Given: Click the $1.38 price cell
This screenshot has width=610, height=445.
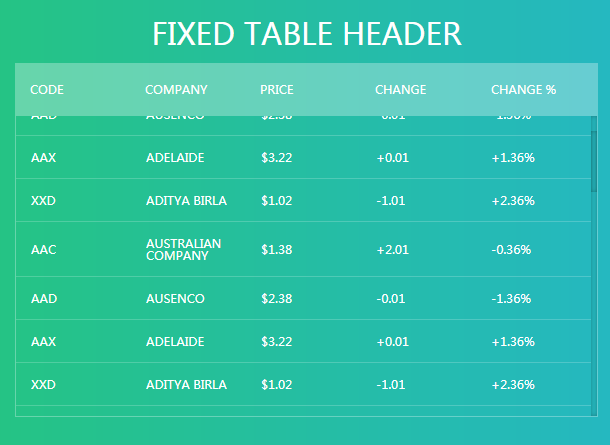Looking at the screenshot, I should [x=277, y=249].
